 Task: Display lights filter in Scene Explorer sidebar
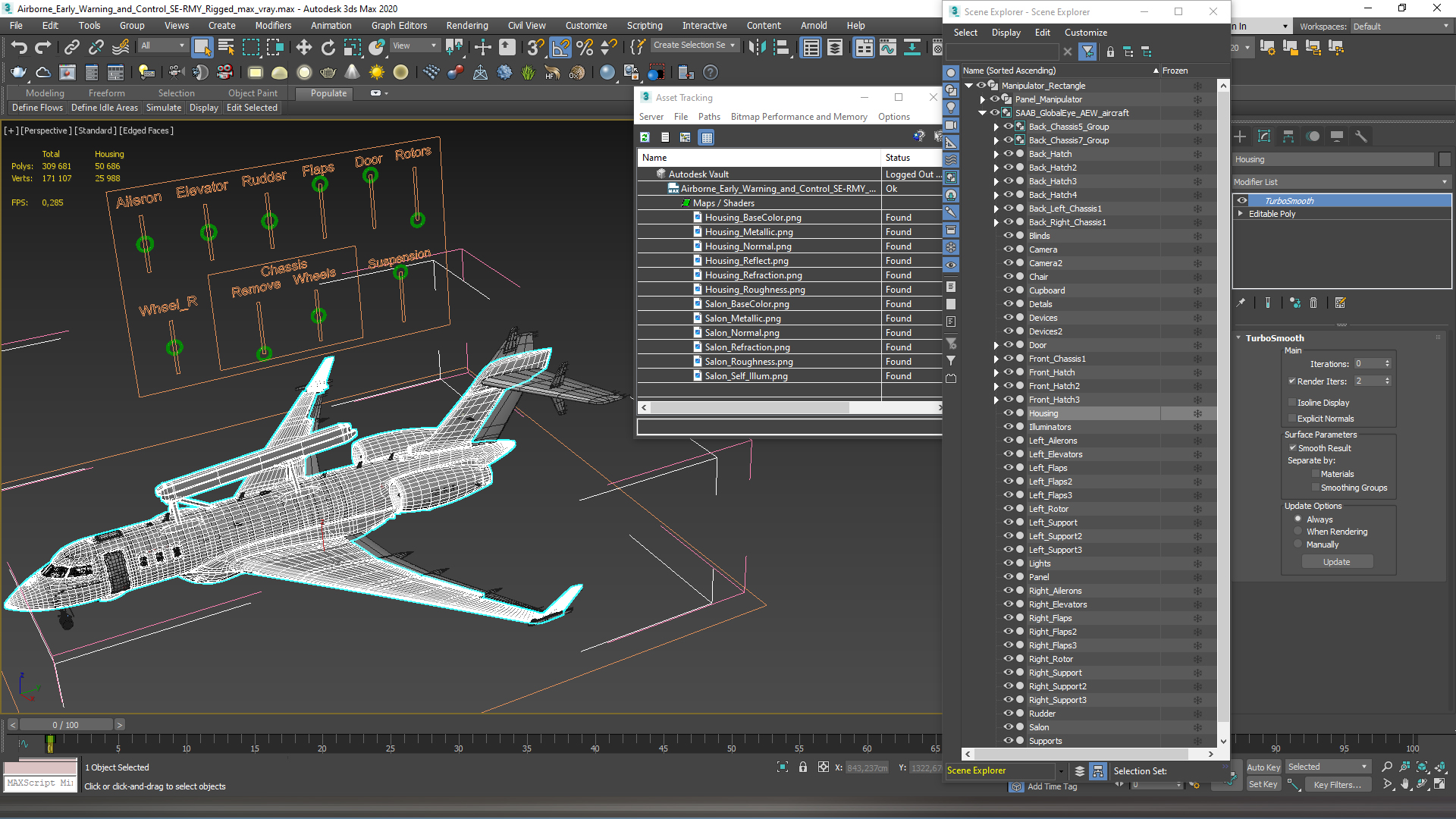(x=951, y=108)
